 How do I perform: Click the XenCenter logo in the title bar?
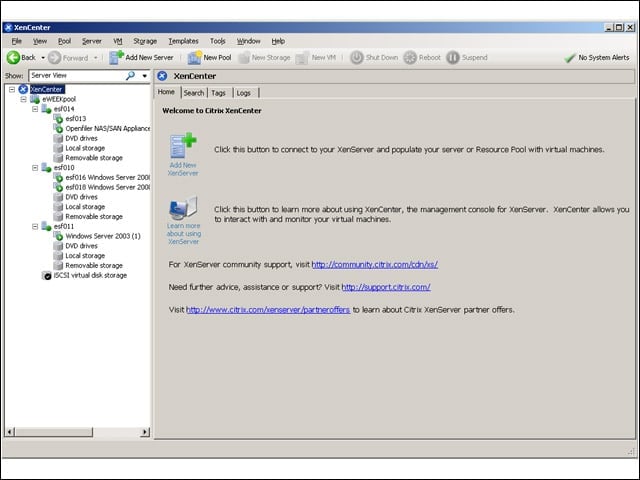pyautogui.click(x=8, y=28)
